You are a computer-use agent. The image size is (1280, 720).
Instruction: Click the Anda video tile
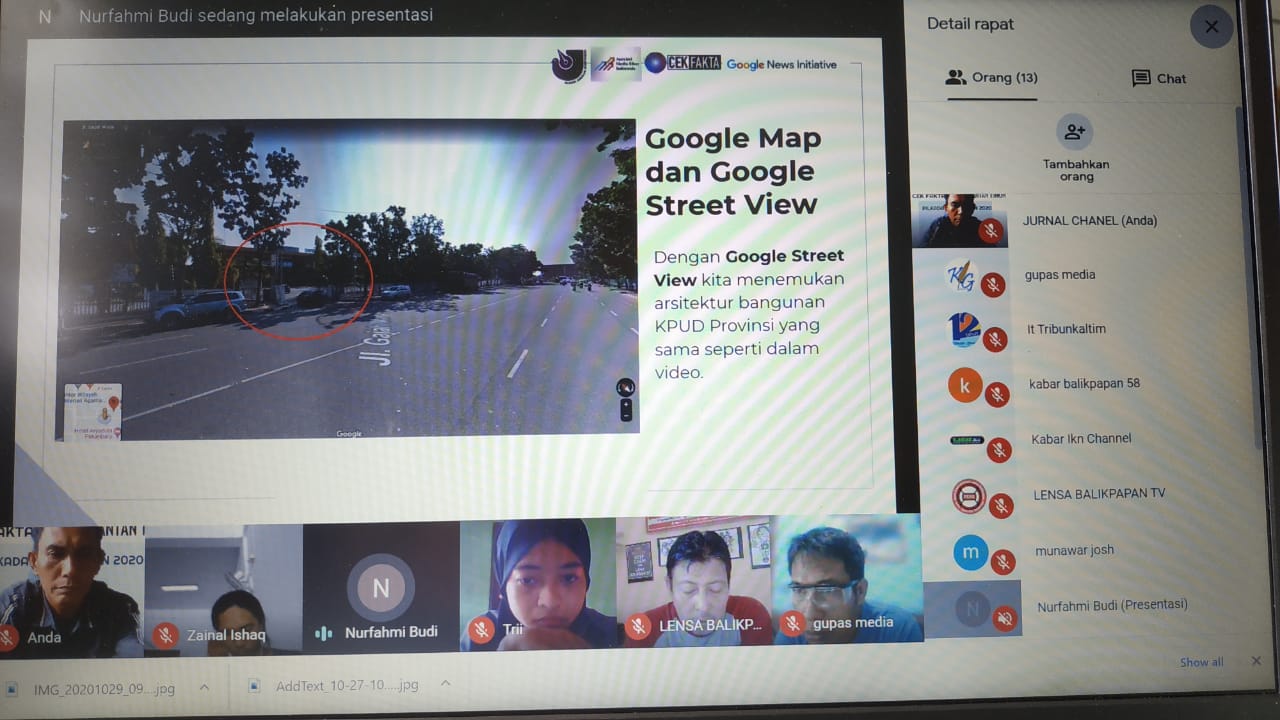72,590
